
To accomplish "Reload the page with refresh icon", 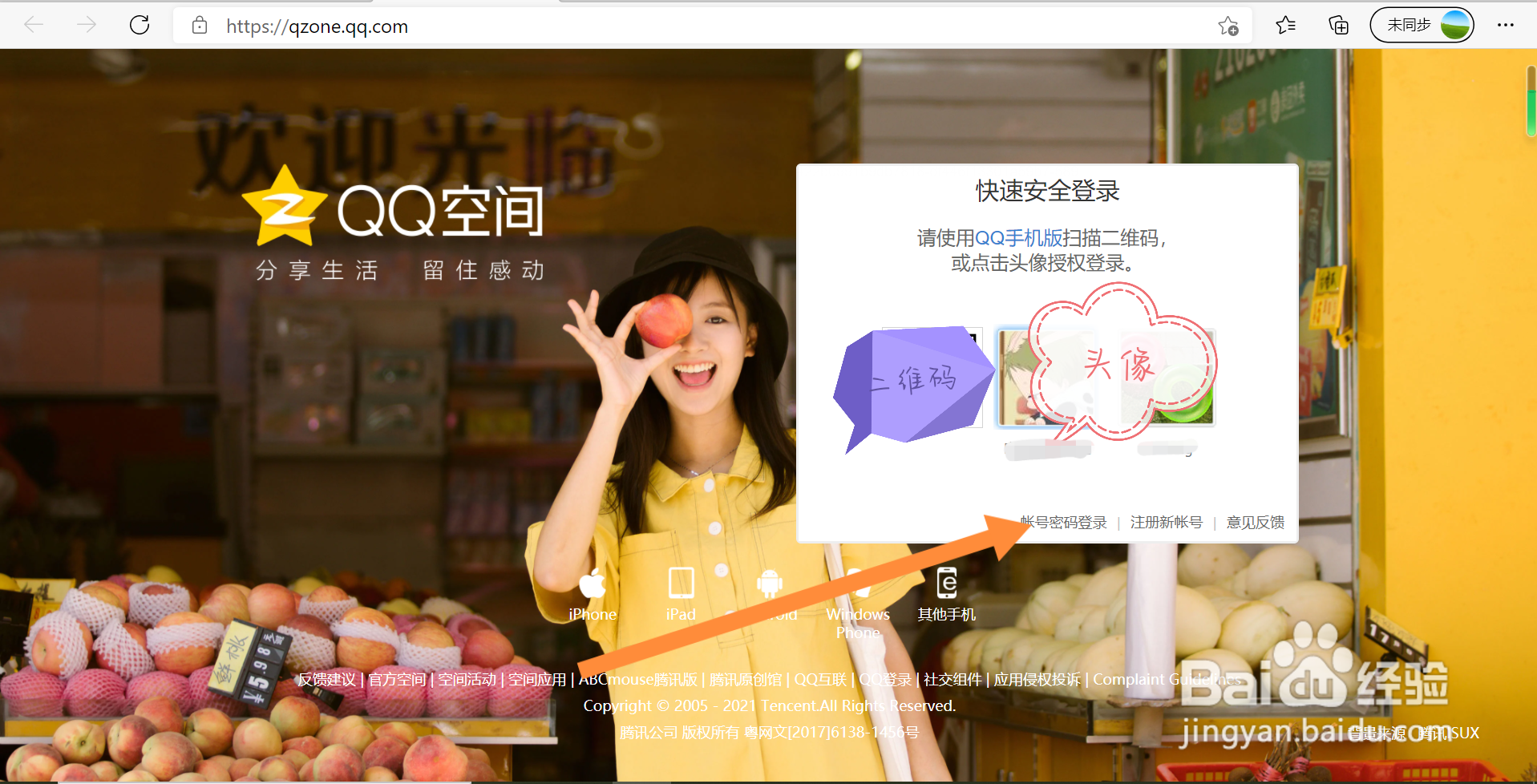I will coord(140,26).
